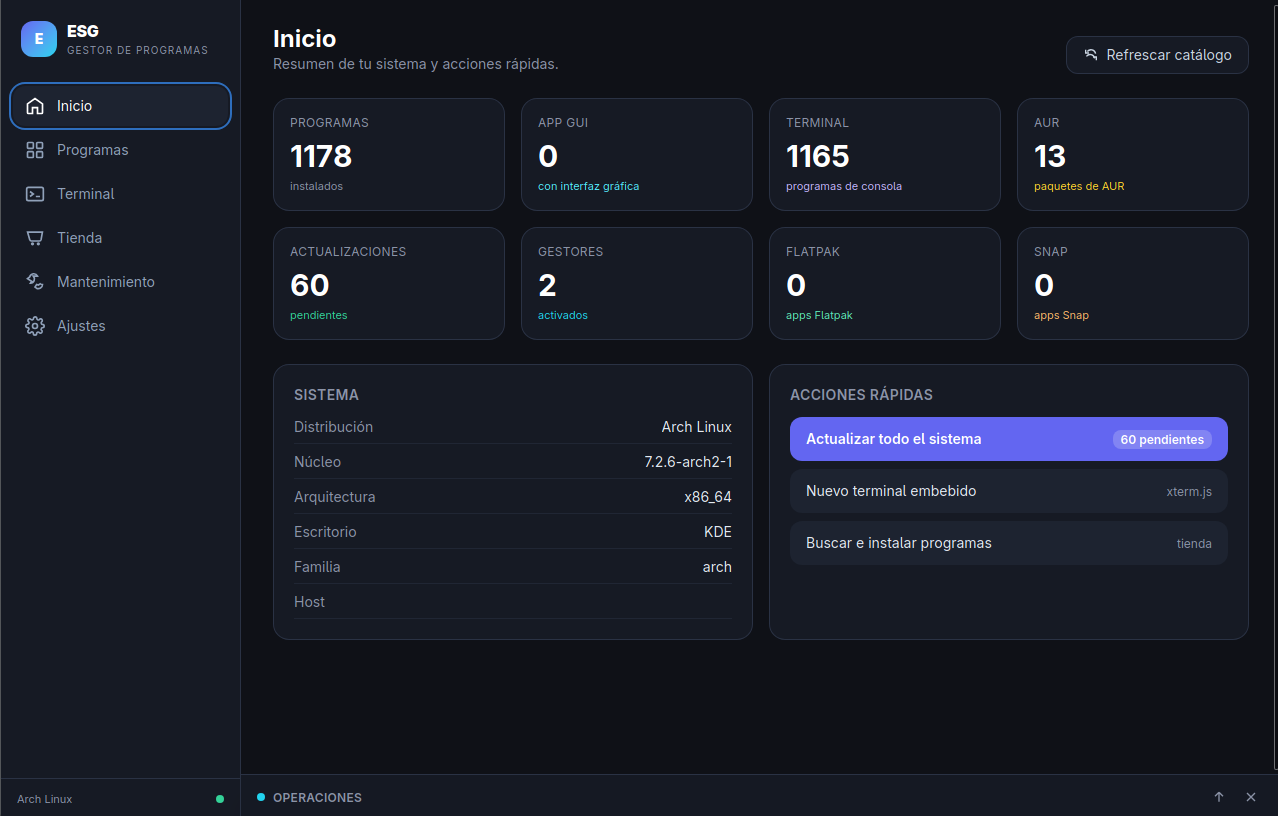Open the TERMINAL 1165 programs card

point(885,154)
